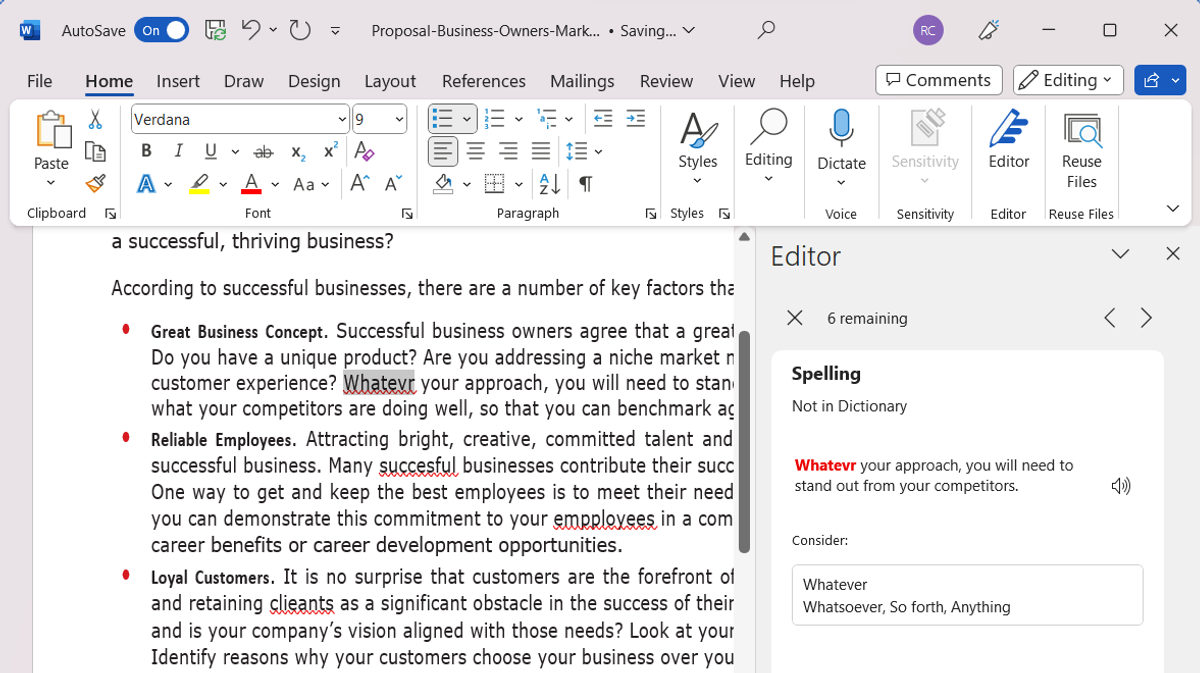Open the Reuse Files tool

pyautogui.click(x=1081, y=150)
